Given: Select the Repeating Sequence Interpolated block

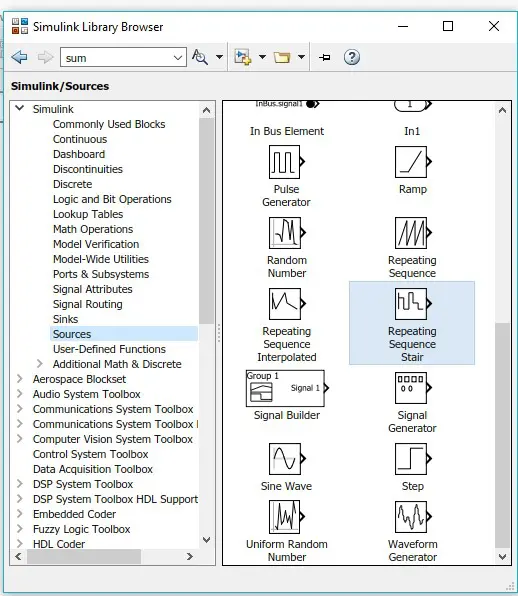Looking at the screenshot, I should [x=286, y=325].
